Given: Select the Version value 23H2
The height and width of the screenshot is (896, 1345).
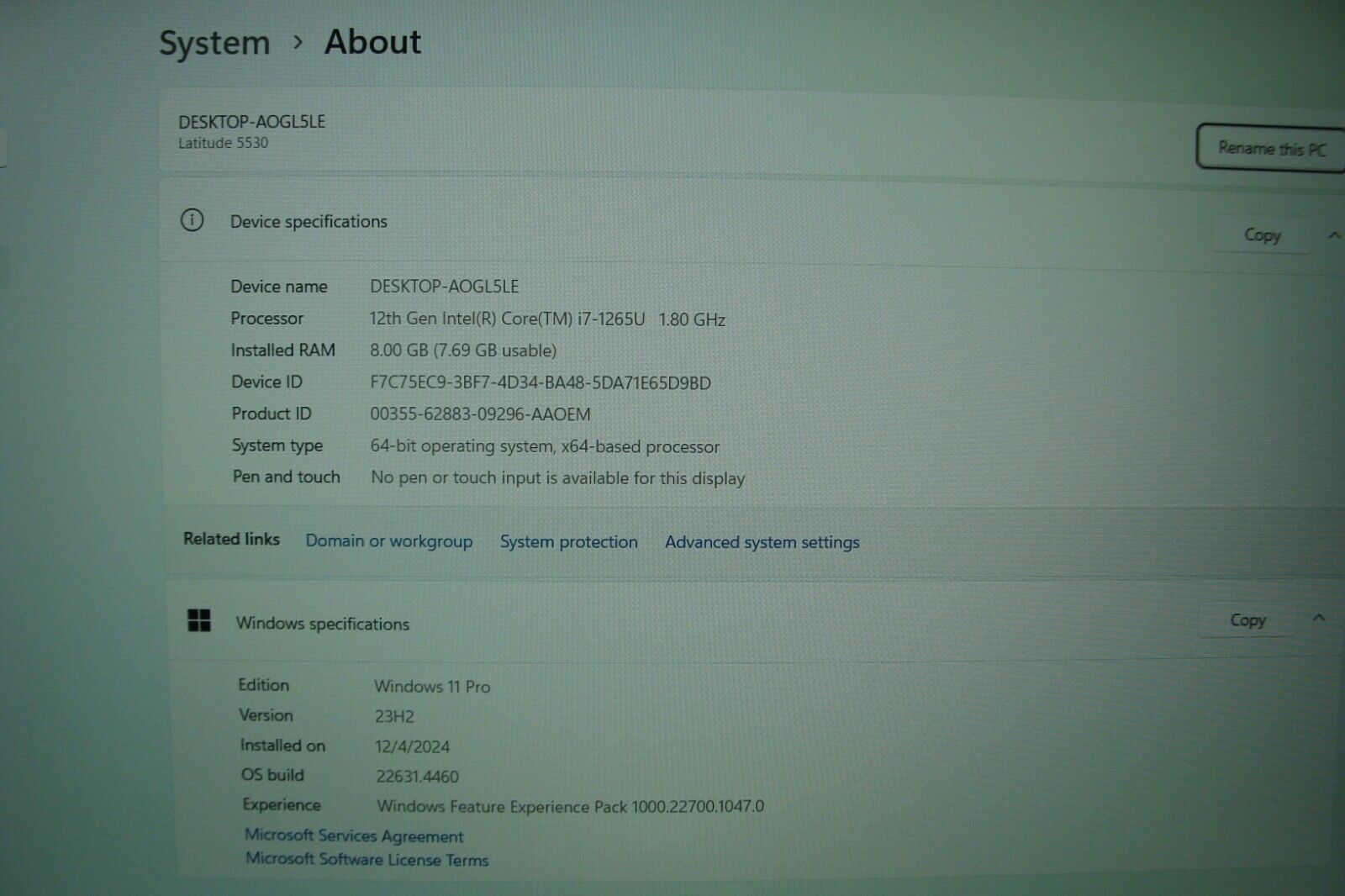Looking at the screenshot, I should [x=394, y=716].
